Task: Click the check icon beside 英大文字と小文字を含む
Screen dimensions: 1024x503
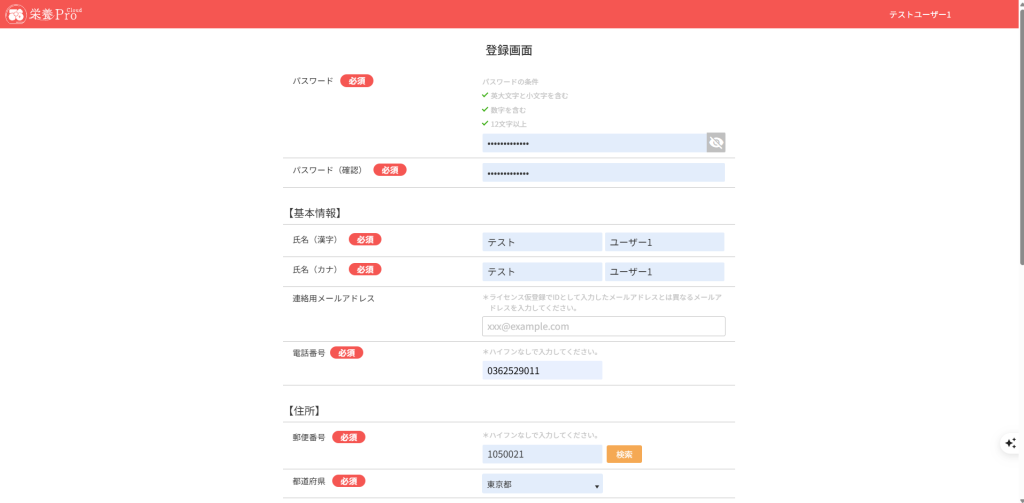Action: pyautogui.click(x=485, y=95)
